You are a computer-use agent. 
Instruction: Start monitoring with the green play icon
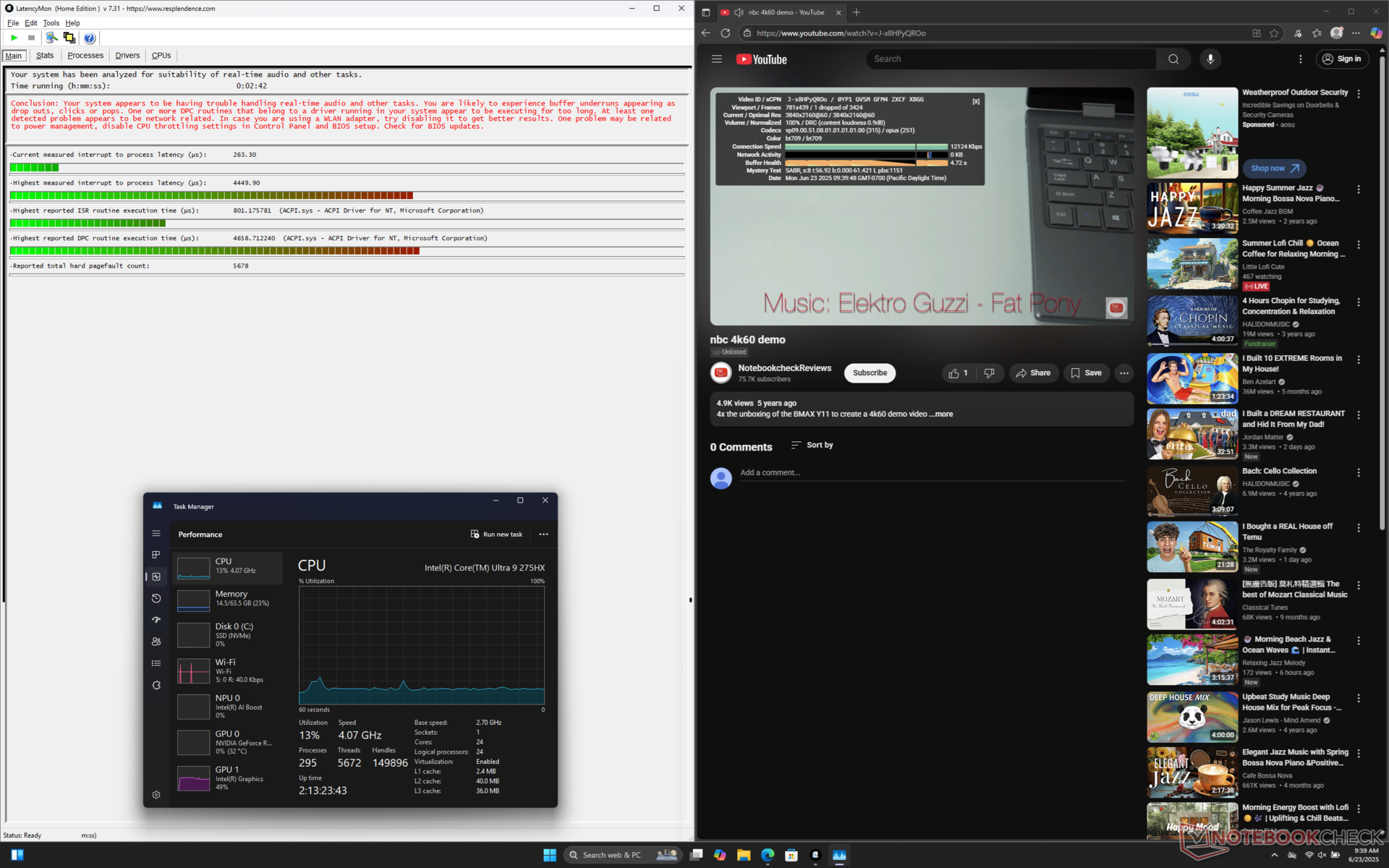[14, 38]
